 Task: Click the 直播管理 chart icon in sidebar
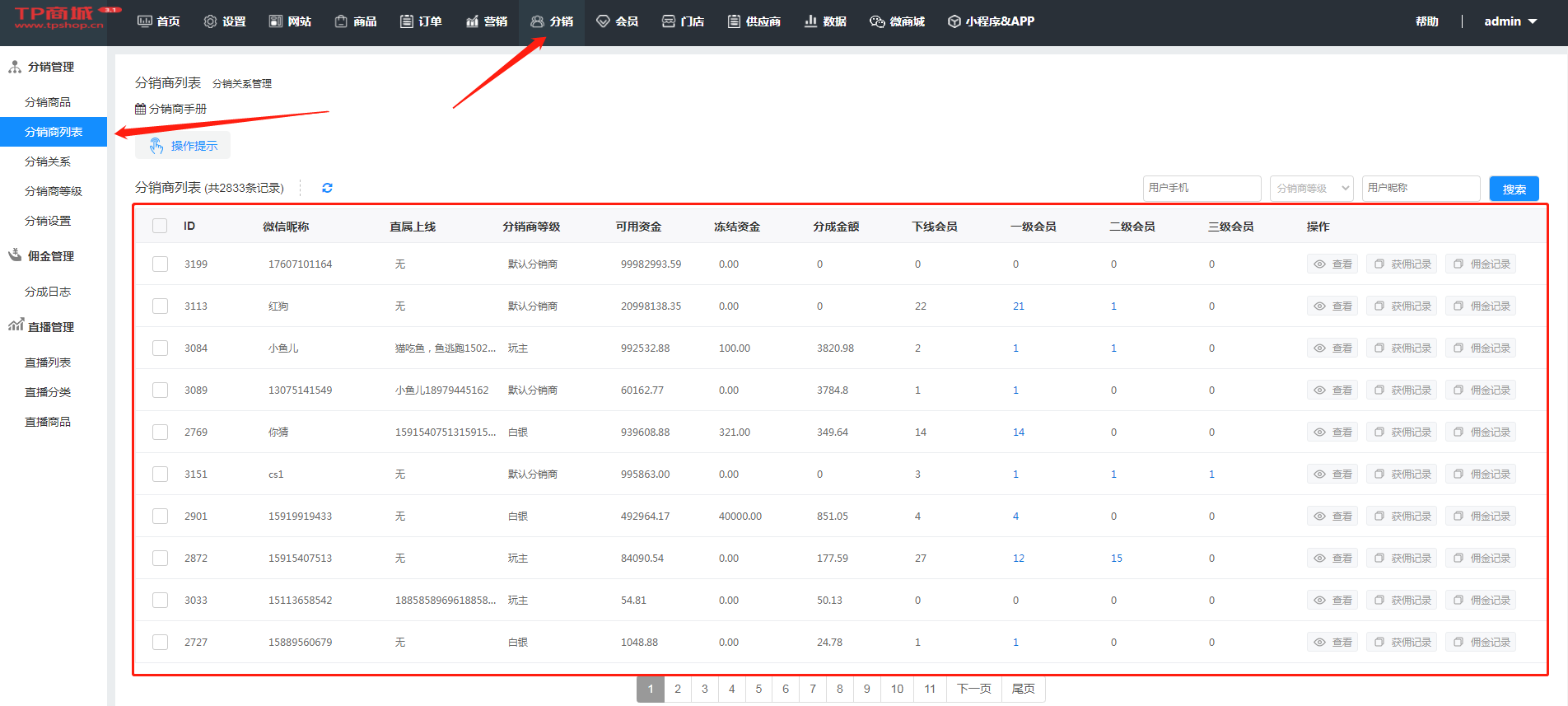(x=16, y=326)
